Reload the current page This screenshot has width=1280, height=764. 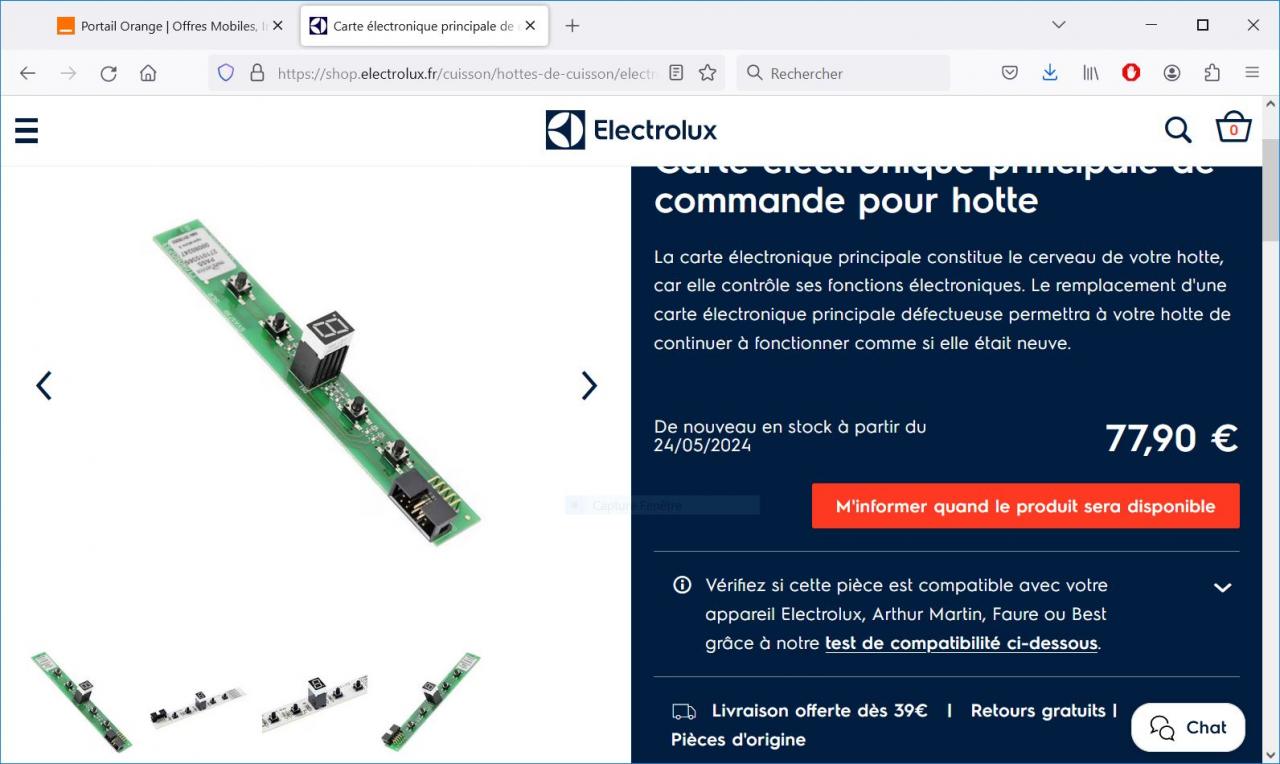(108, 73)
